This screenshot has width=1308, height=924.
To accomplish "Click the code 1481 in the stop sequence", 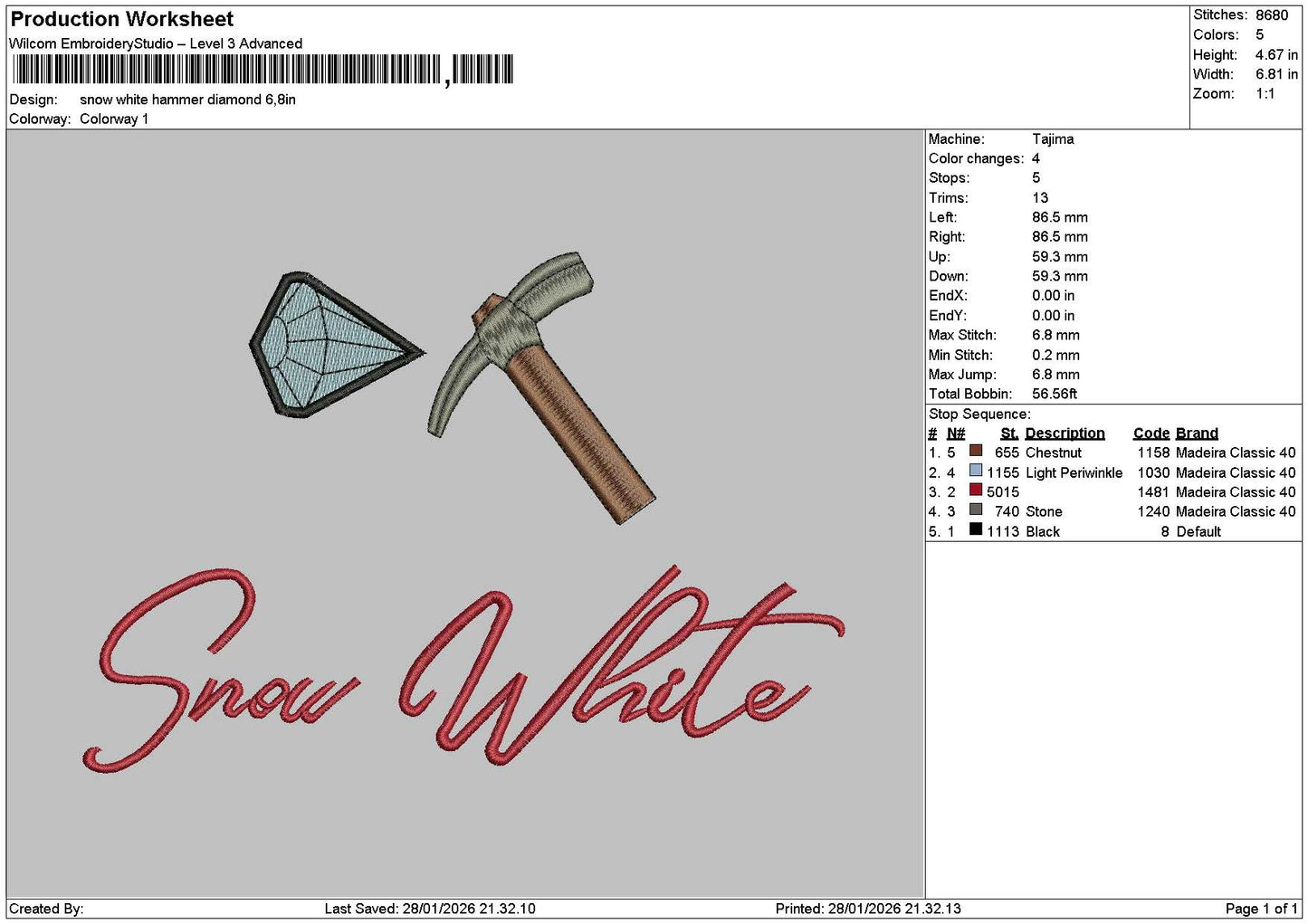I will [1153, 492].
